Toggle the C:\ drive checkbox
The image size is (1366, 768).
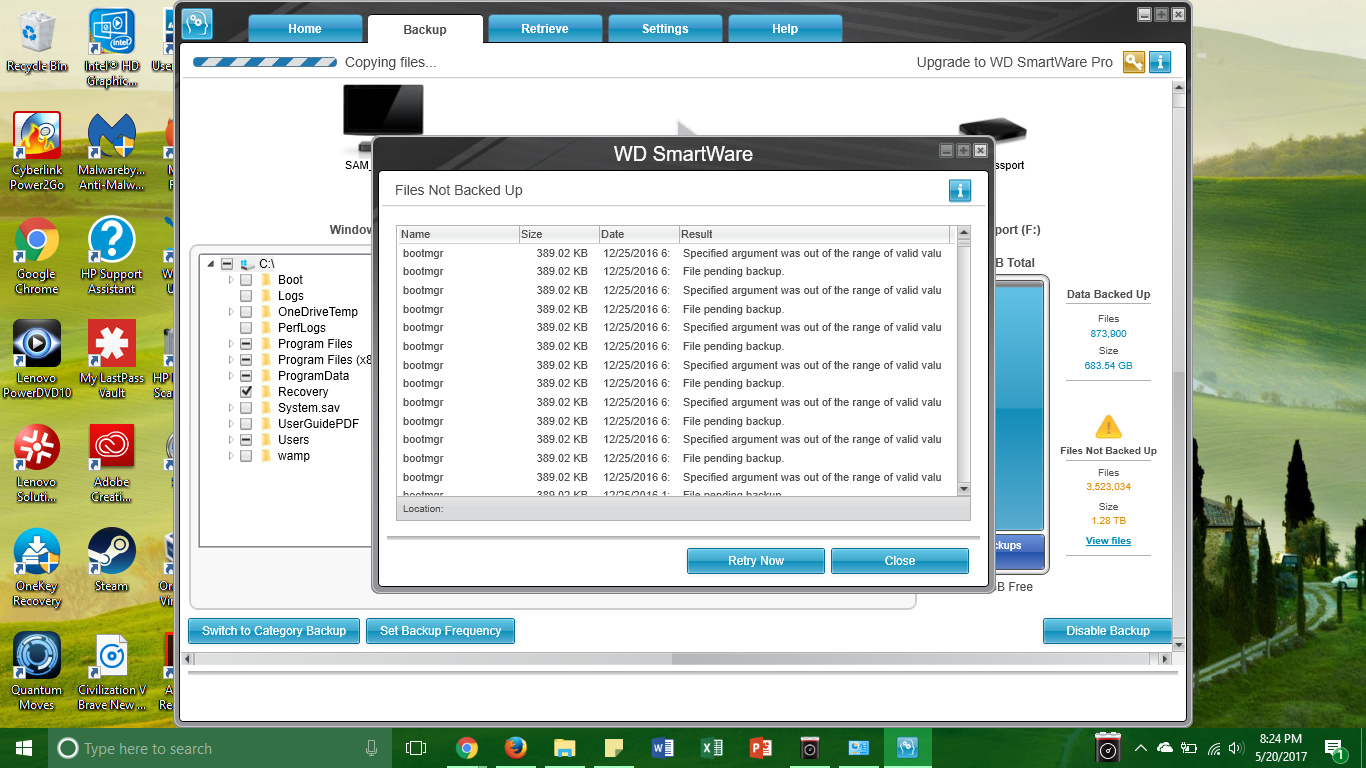pos(227,264)
